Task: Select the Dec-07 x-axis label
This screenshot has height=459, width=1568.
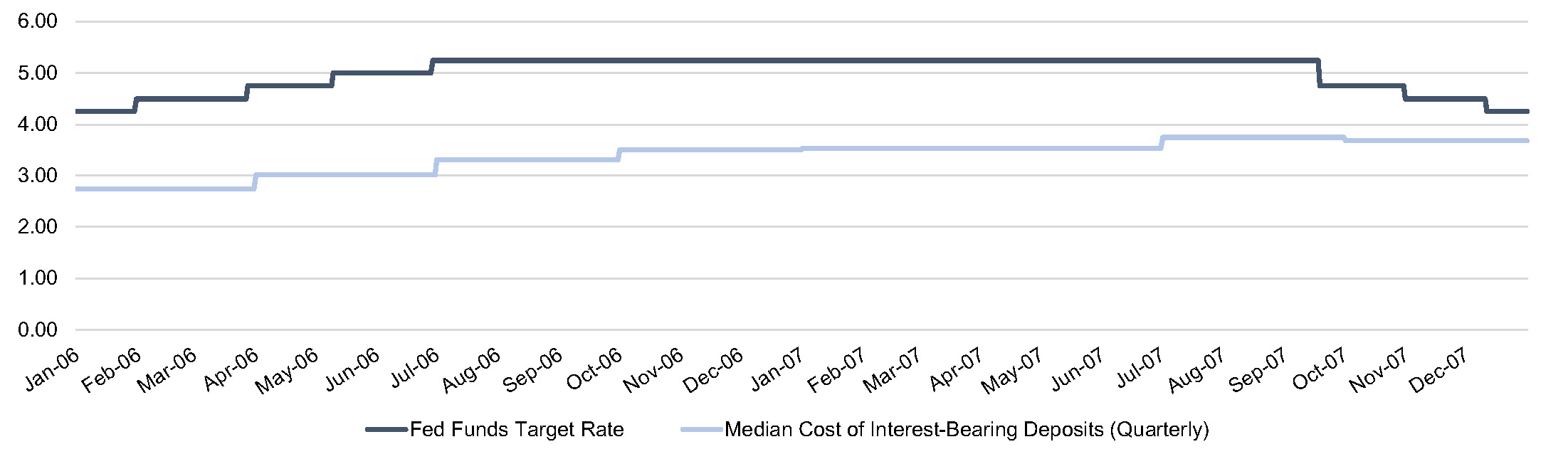Action: (1438, 371)
